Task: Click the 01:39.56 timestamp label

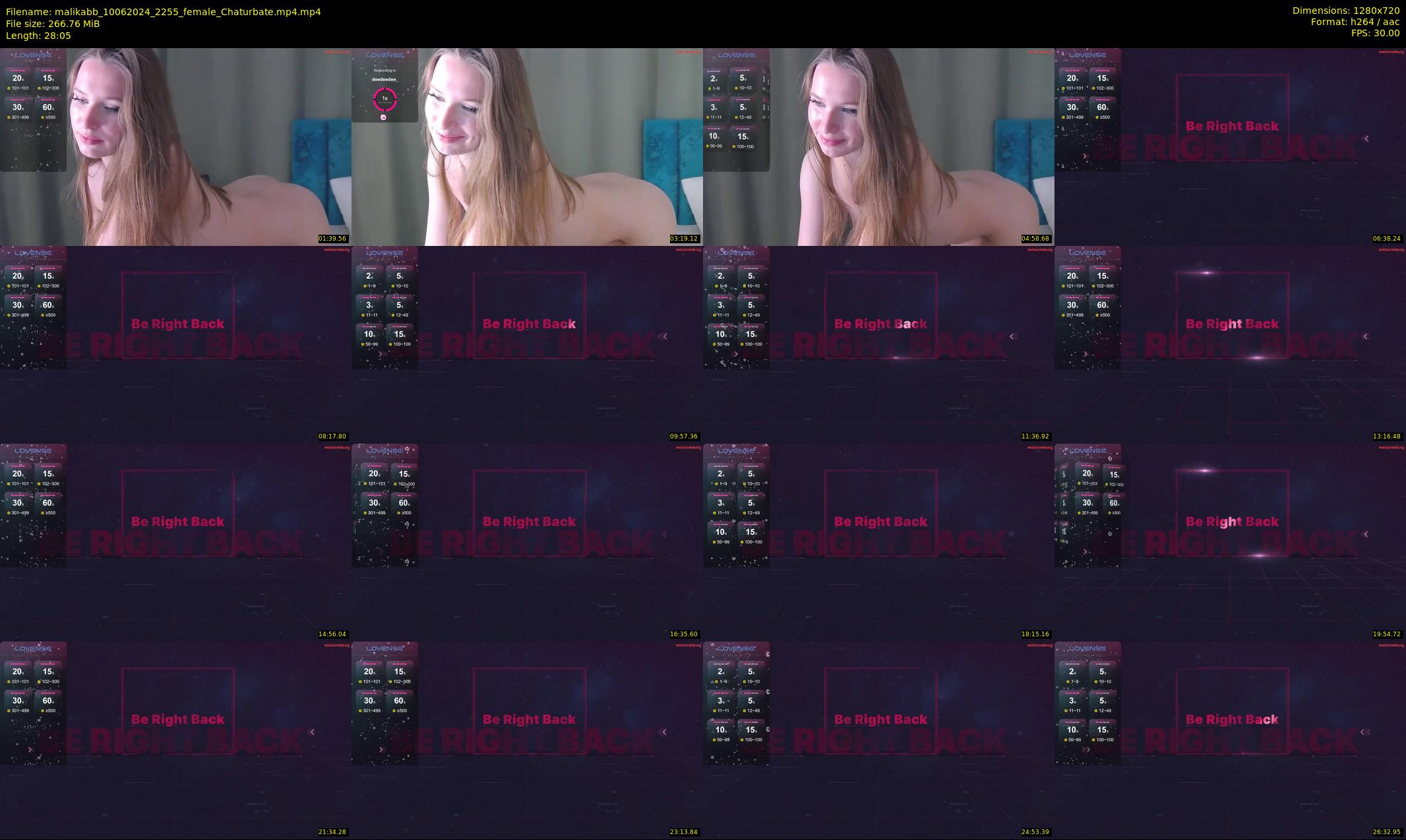Action: pyautogui.click(x=333, y=239)
